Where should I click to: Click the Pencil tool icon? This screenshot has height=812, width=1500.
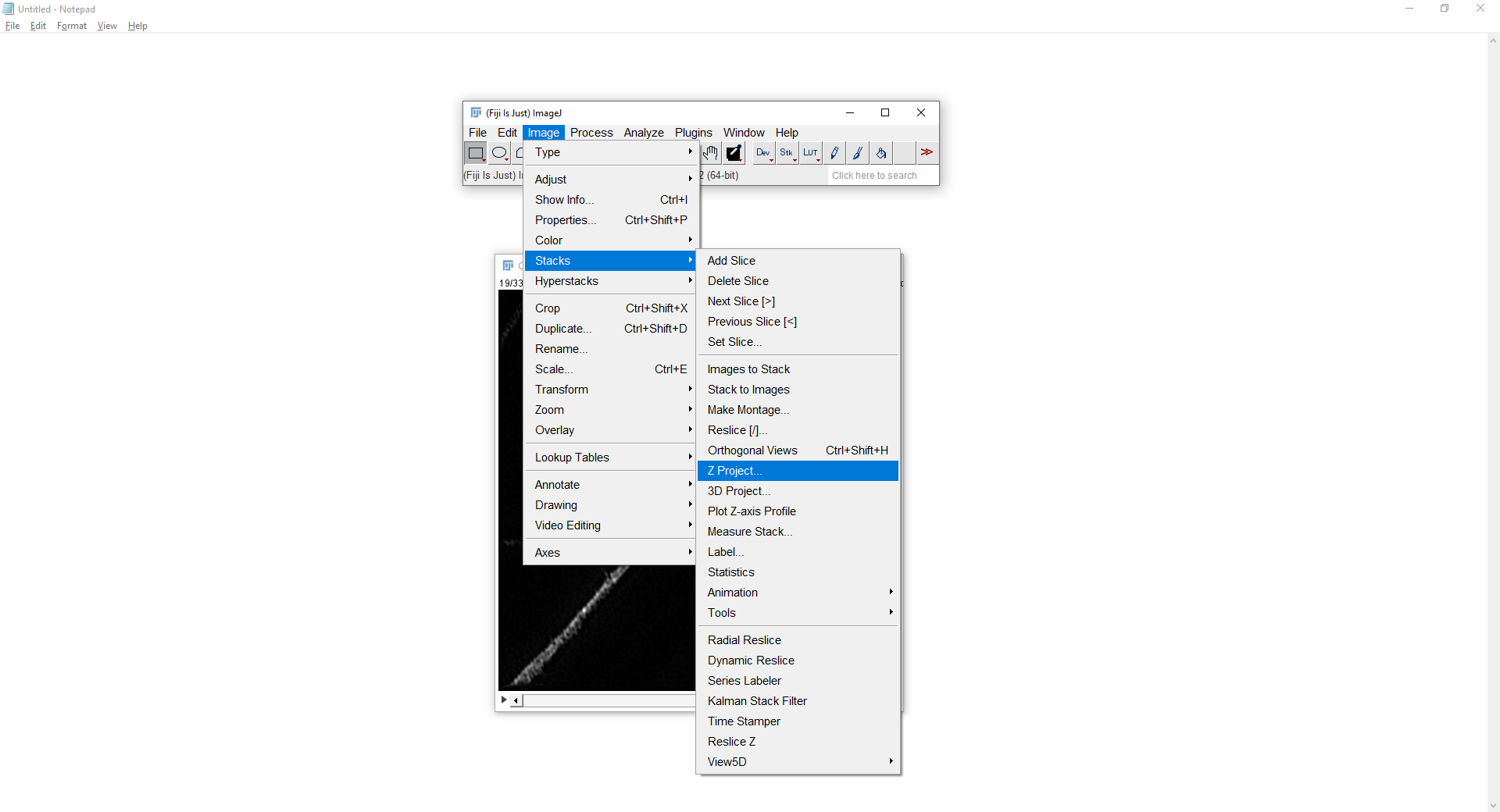pos(834,153)
